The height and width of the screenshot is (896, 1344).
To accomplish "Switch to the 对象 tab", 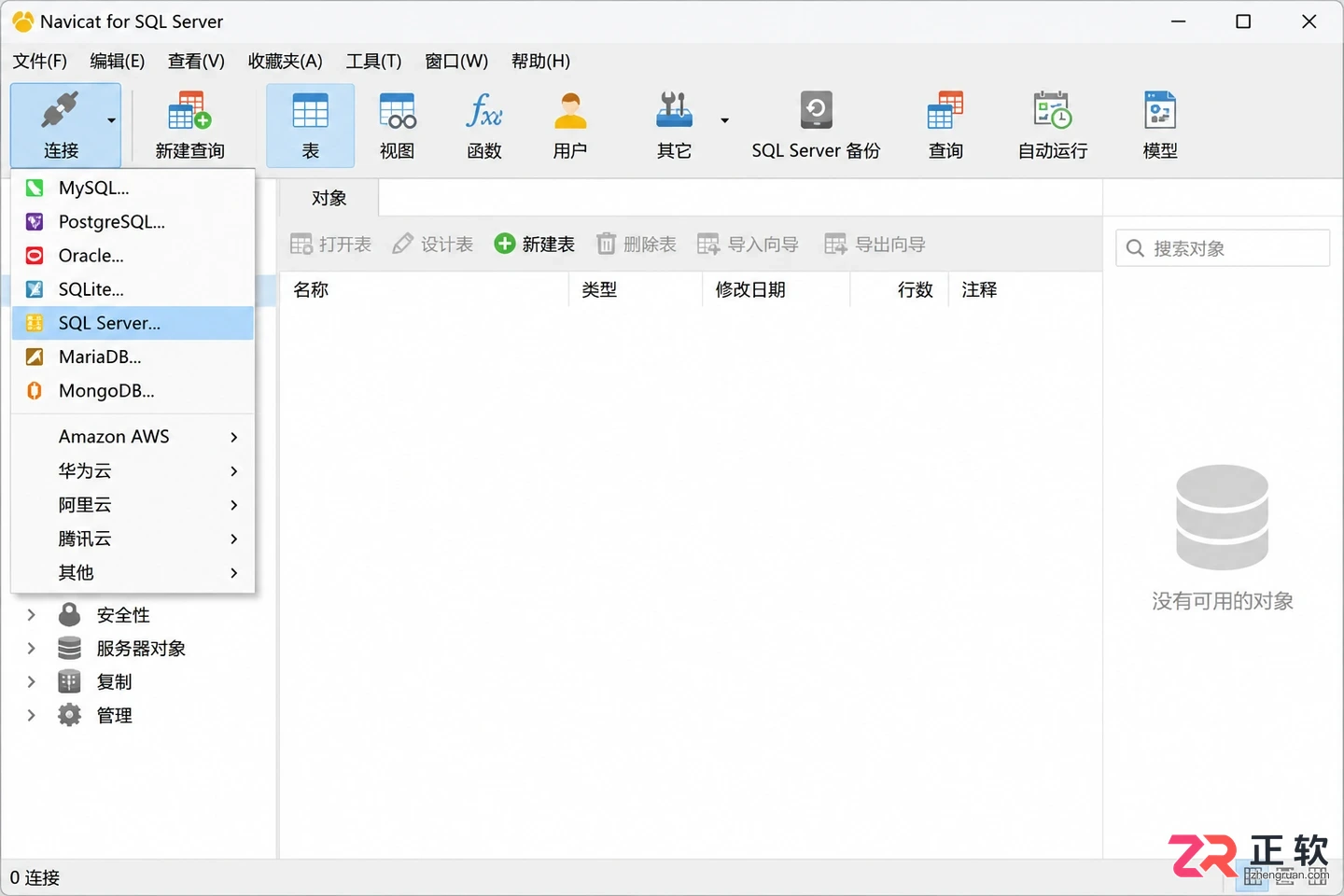I will pyautogui.click(x=329, y=198).
